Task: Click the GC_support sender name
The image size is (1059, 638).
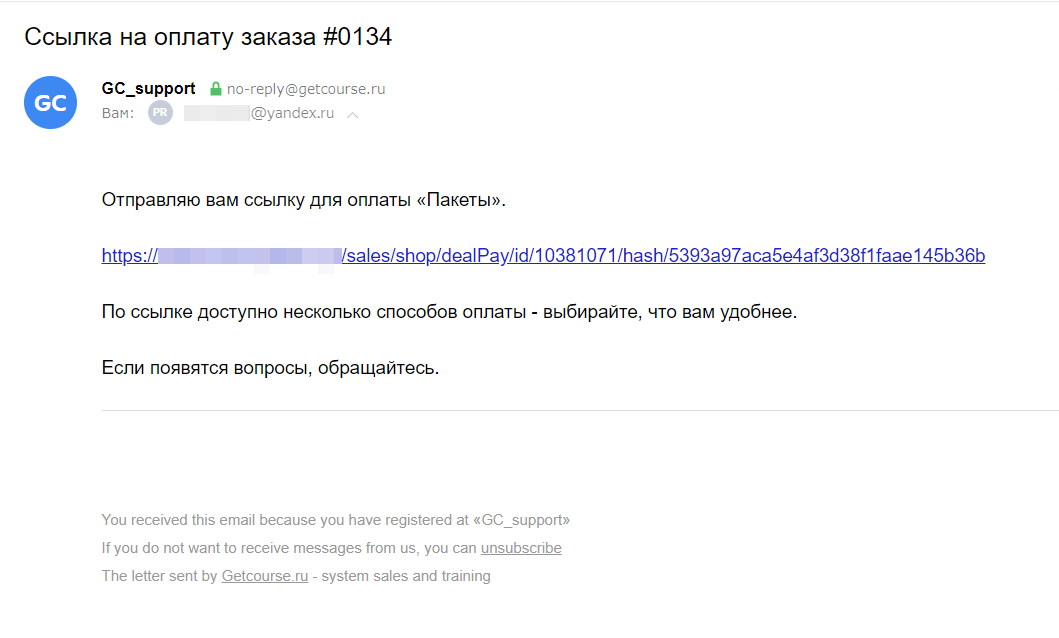Action: [149, 88]
